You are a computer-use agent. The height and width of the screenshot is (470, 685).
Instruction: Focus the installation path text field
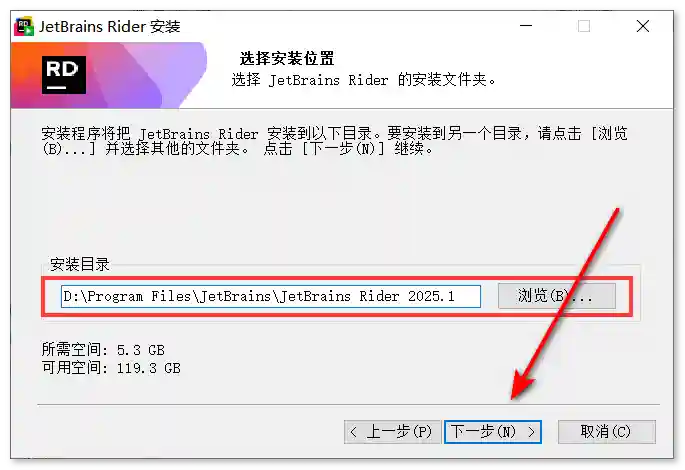270,296
